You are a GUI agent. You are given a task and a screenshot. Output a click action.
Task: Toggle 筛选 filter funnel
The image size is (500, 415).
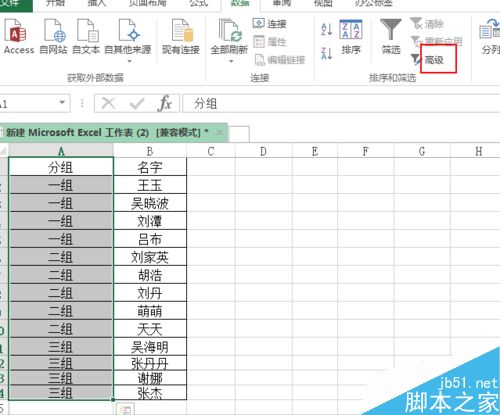(391, 37)
